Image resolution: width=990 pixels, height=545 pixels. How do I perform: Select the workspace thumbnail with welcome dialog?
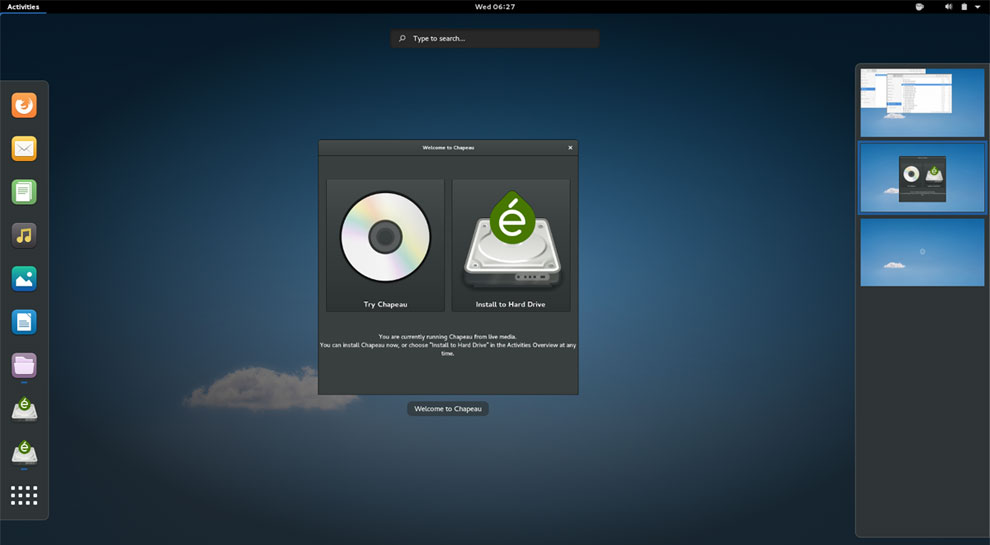click(x=922, y=177)
